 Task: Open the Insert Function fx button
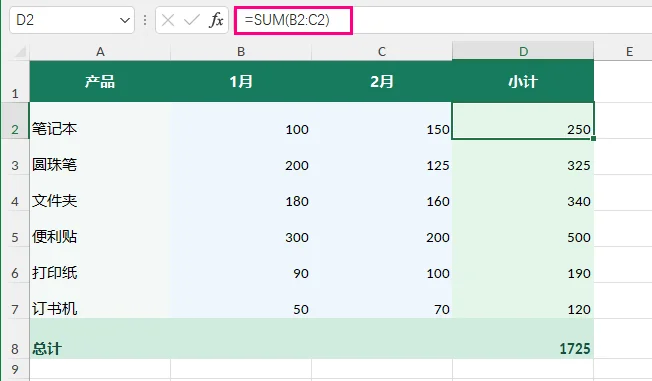point(216,20)
